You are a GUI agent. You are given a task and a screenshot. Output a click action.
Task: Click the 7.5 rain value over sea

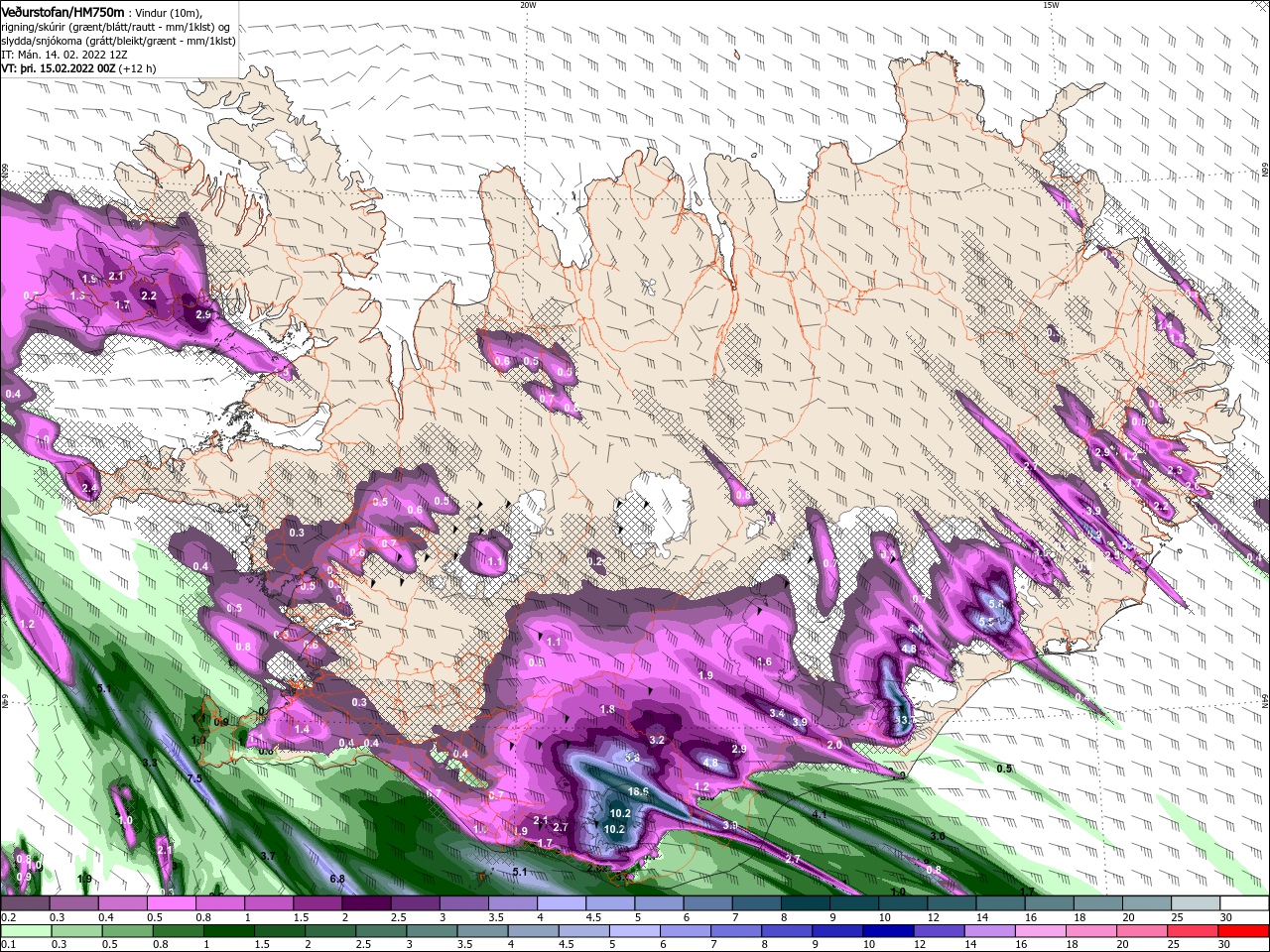point(194,779)
